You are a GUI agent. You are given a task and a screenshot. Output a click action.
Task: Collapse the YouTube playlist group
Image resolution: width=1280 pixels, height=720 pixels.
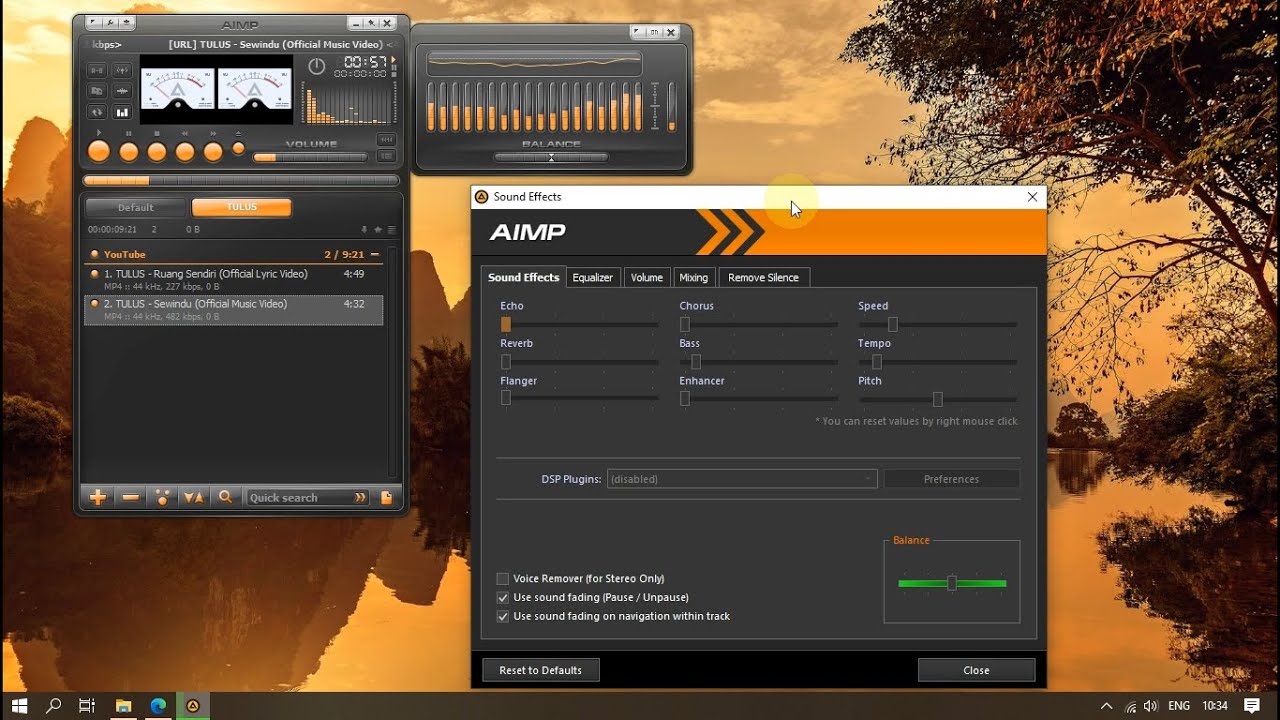tap(375, 255)
